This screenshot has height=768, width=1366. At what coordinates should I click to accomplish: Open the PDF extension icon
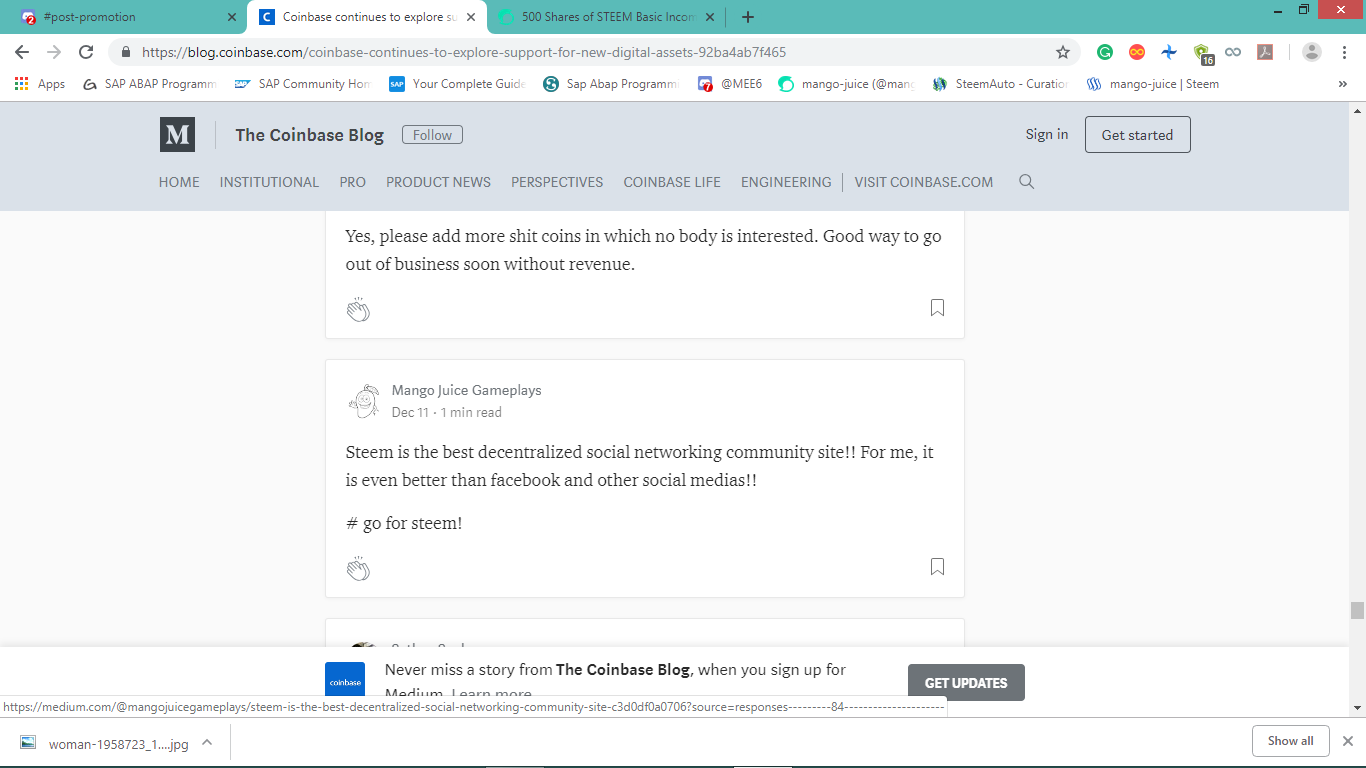1265,52
